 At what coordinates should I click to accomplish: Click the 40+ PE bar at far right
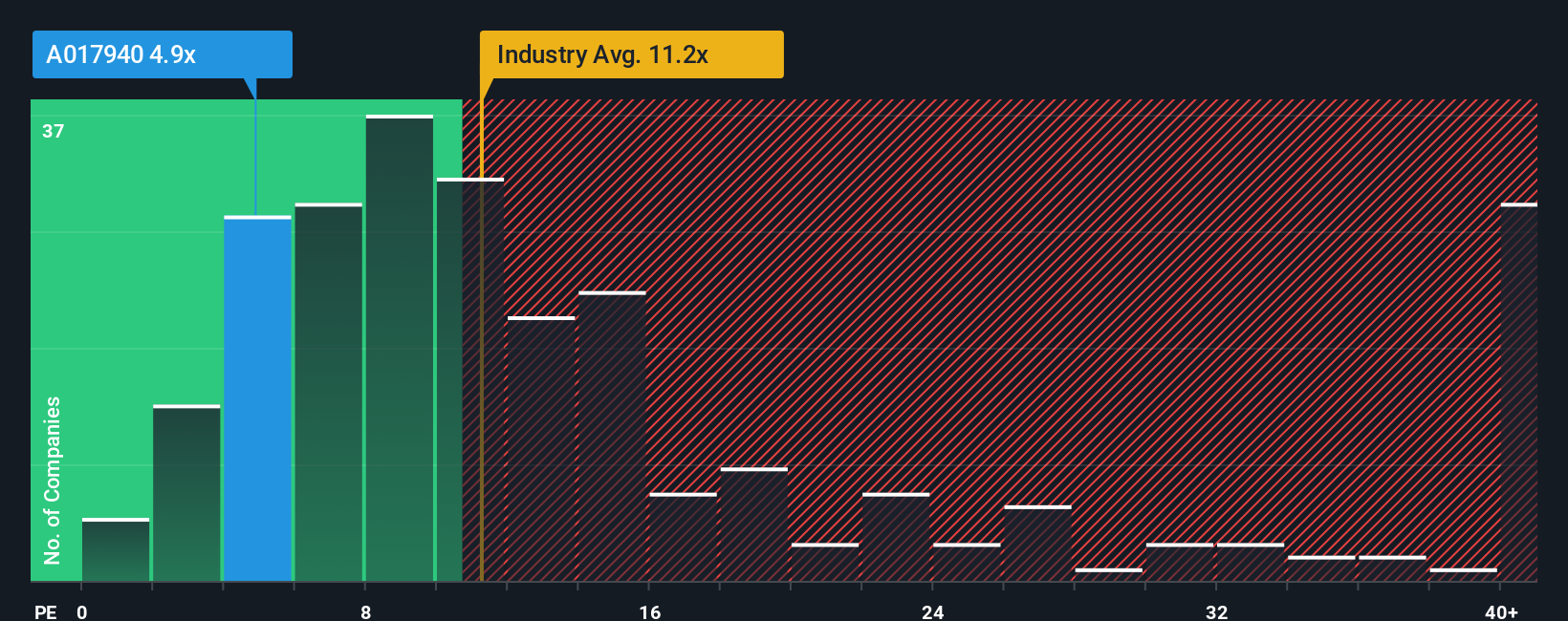[1519, 392]
